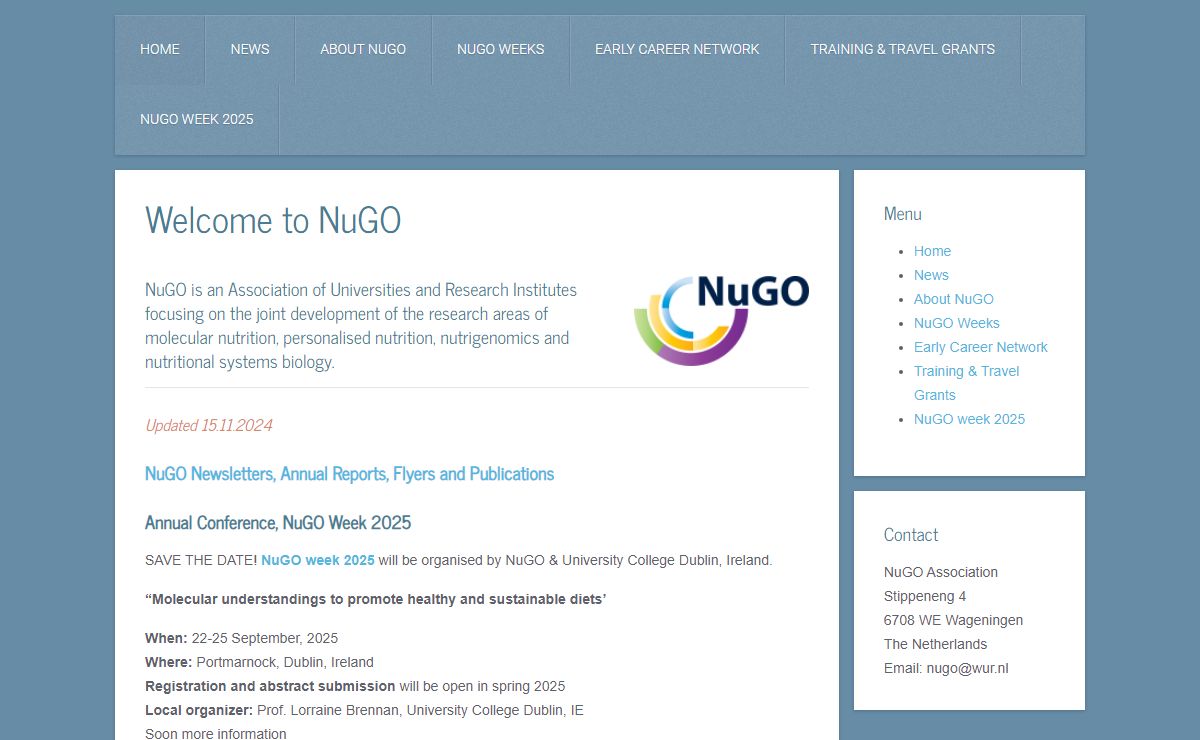Image resolution: width=1200 pixels, height=740 pixels.
Task: Click Registration and abstract submission line
Action: click(x=355, y=686)
